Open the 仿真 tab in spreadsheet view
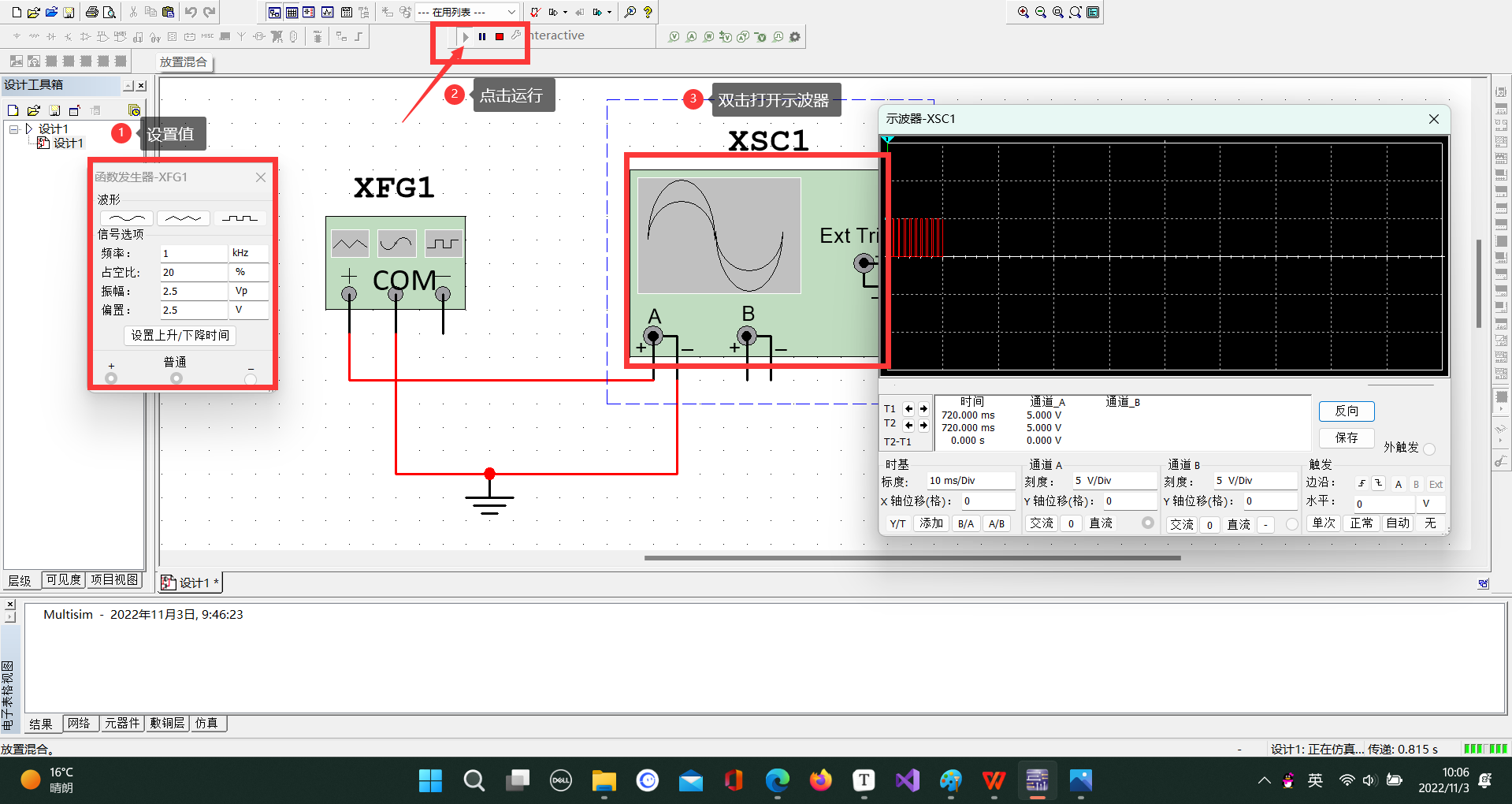Viewport: 1512px width, 804px height. (x=206, y=723)
